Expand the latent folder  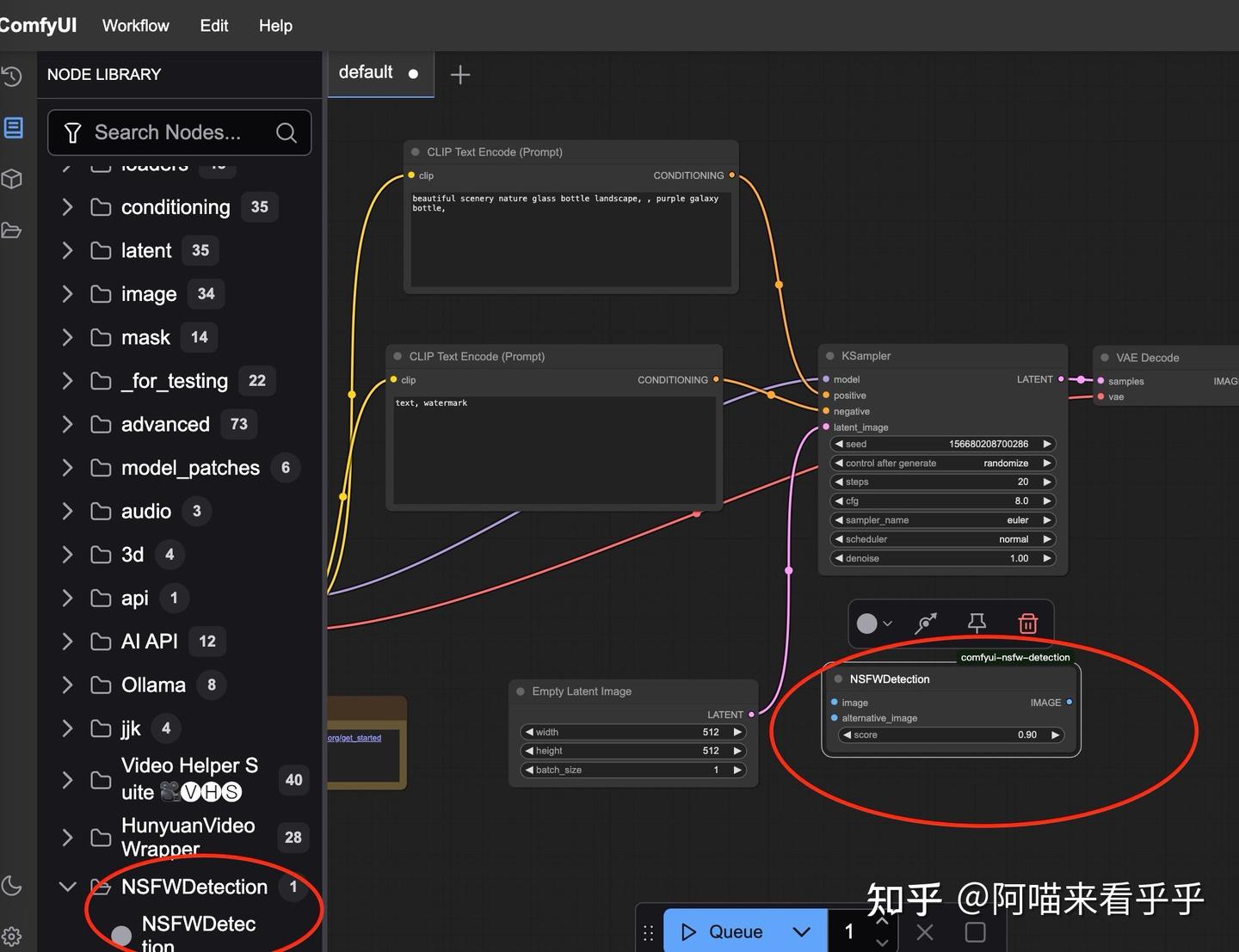click(67, 250)
